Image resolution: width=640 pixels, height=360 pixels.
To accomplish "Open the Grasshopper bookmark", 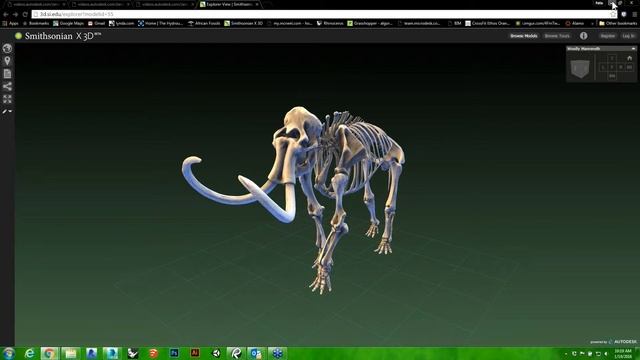I will pyautogui.click(x=370, y=23).
